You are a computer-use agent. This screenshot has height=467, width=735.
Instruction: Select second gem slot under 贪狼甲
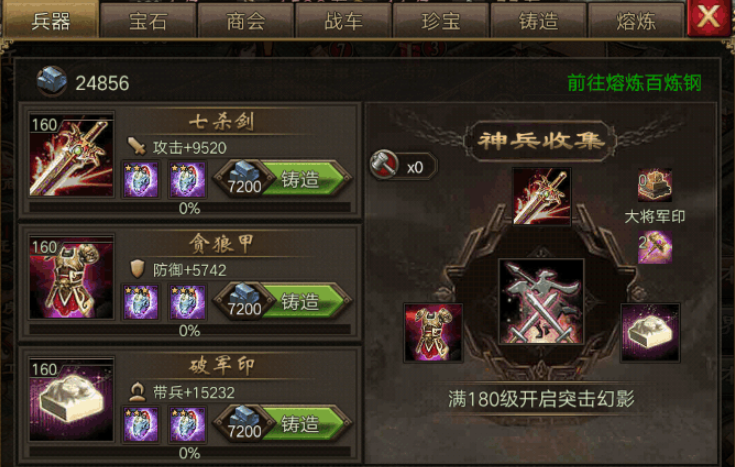click(188, 302)
